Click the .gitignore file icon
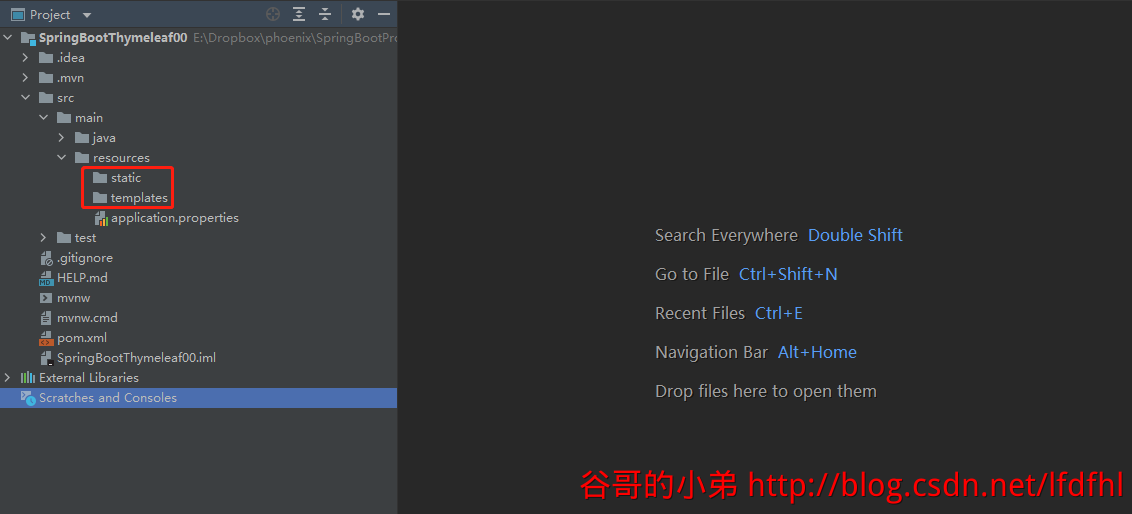Image resolution: width=1132 pixels, height=514 pixels. [46, 258]
